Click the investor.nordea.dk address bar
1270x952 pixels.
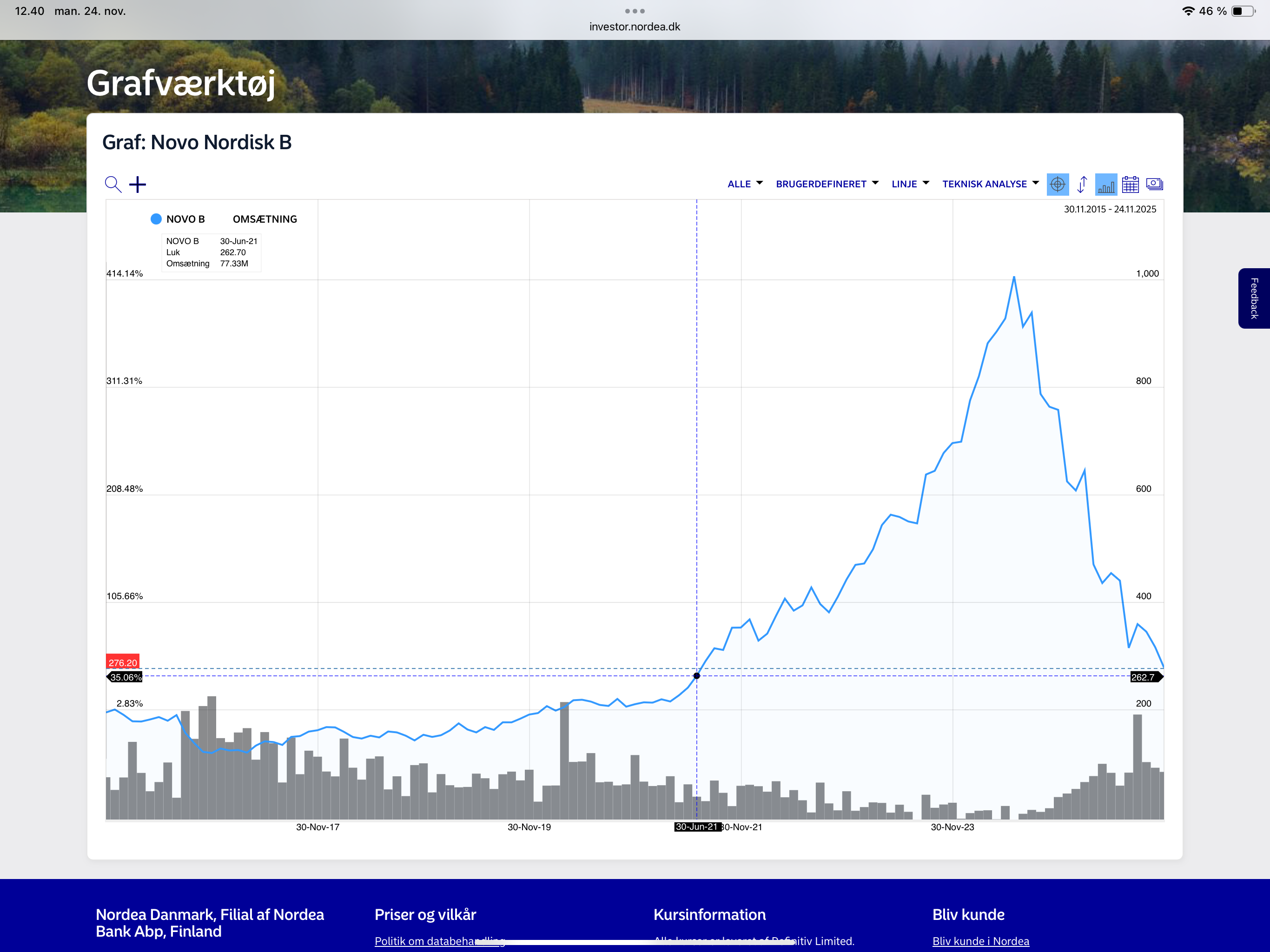[635, 27]
